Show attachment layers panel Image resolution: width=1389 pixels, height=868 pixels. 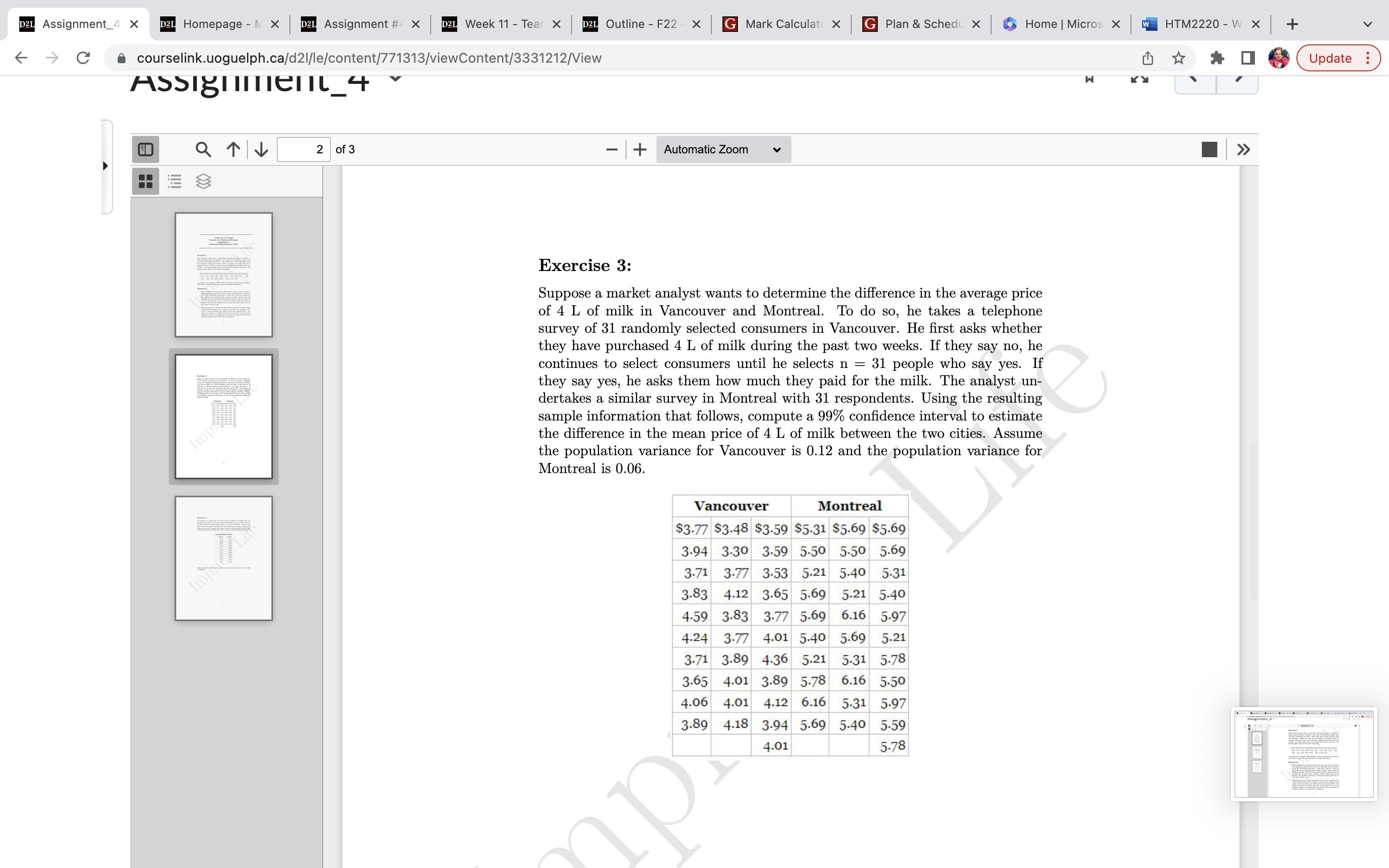(x=203, y=181)
